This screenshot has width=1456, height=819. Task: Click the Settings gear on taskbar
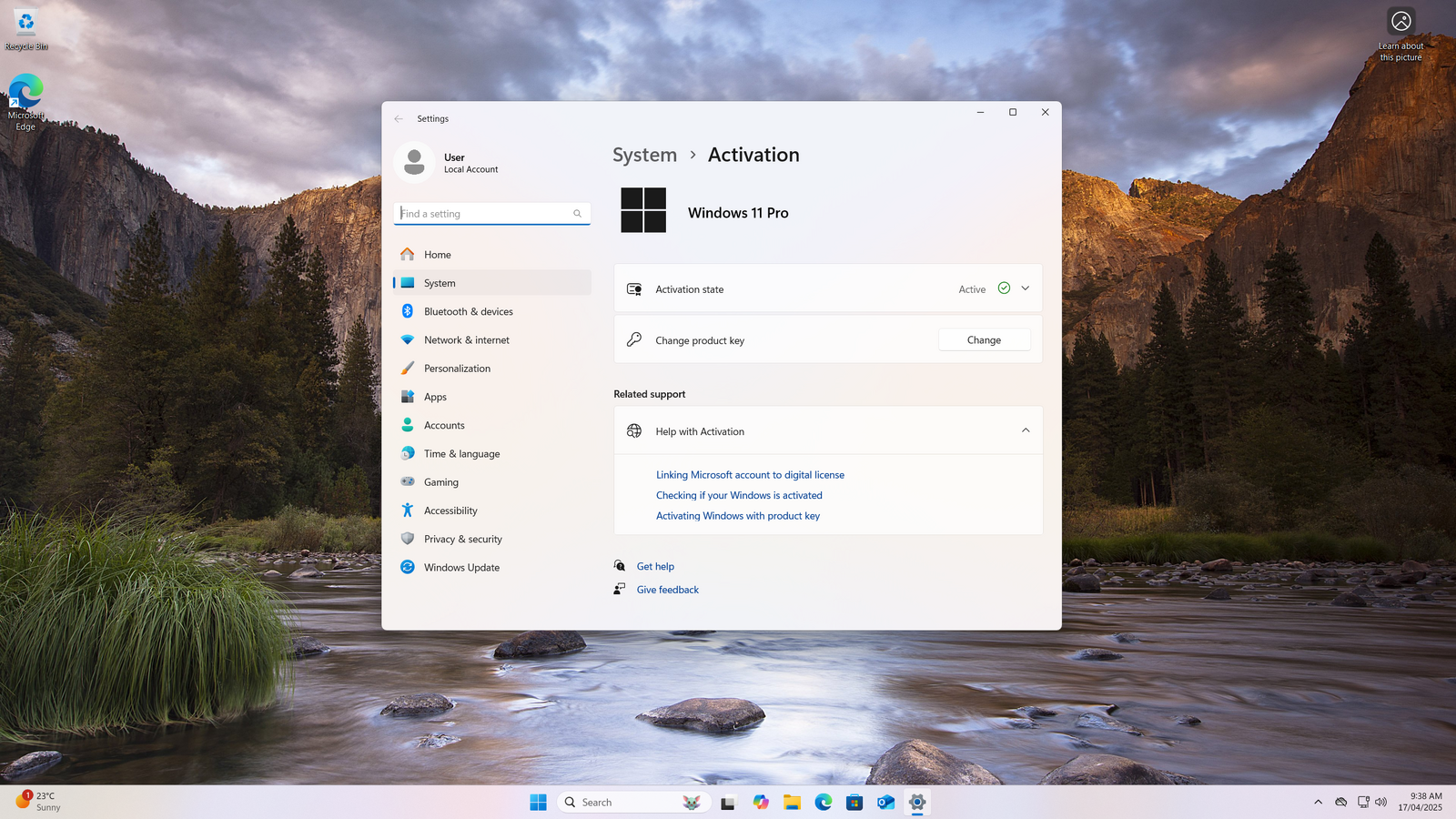(917, 802)
